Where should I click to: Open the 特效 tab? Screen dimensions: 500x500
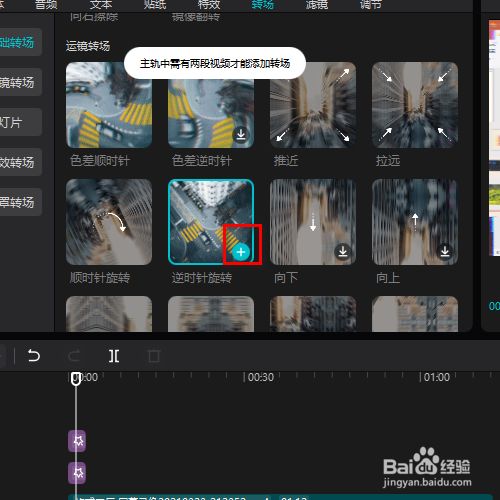pos(209,5)
